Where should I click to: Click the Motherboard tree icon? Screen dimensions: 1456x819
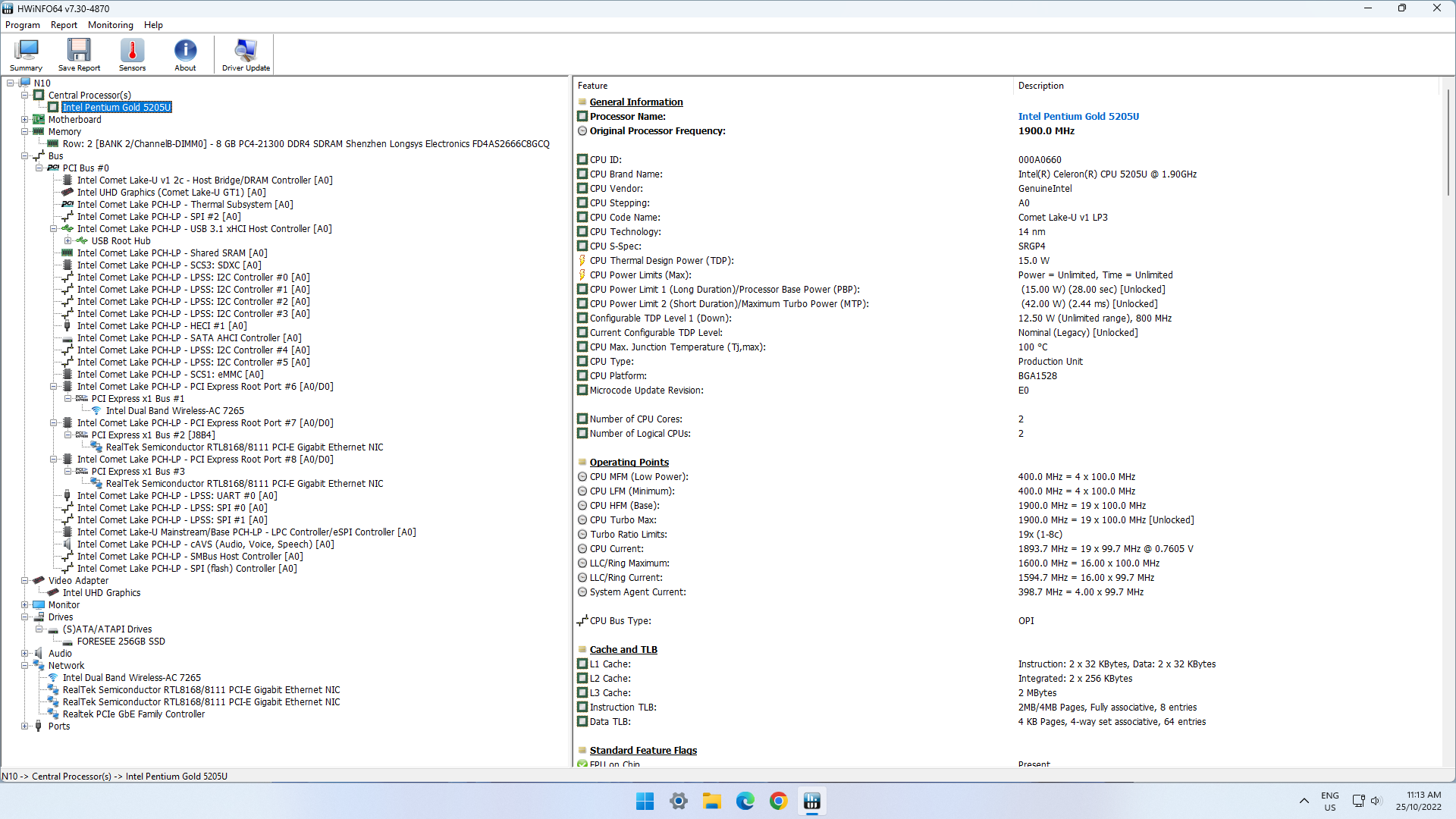pyautogui.click(x=39, y=120)
